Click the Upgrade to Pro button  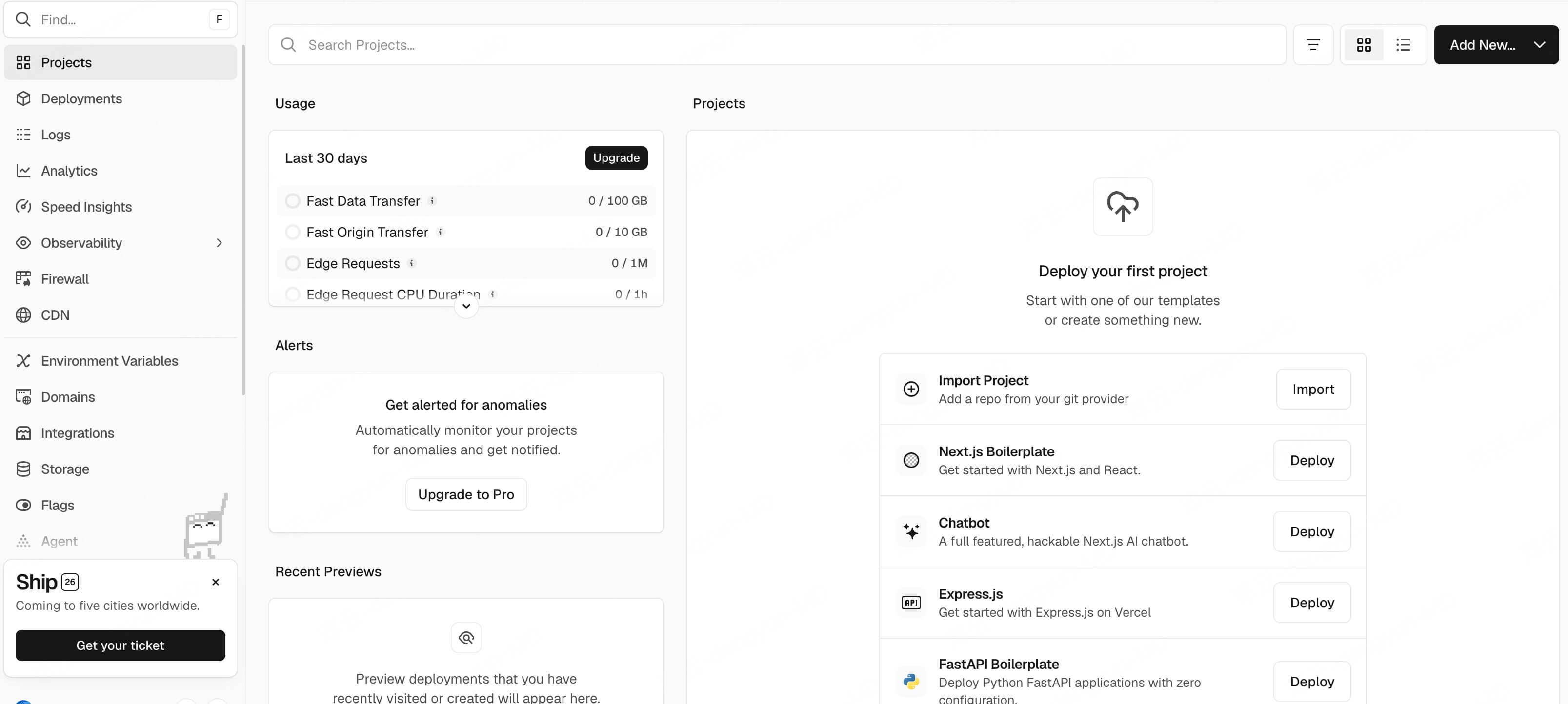click(465, 494)
